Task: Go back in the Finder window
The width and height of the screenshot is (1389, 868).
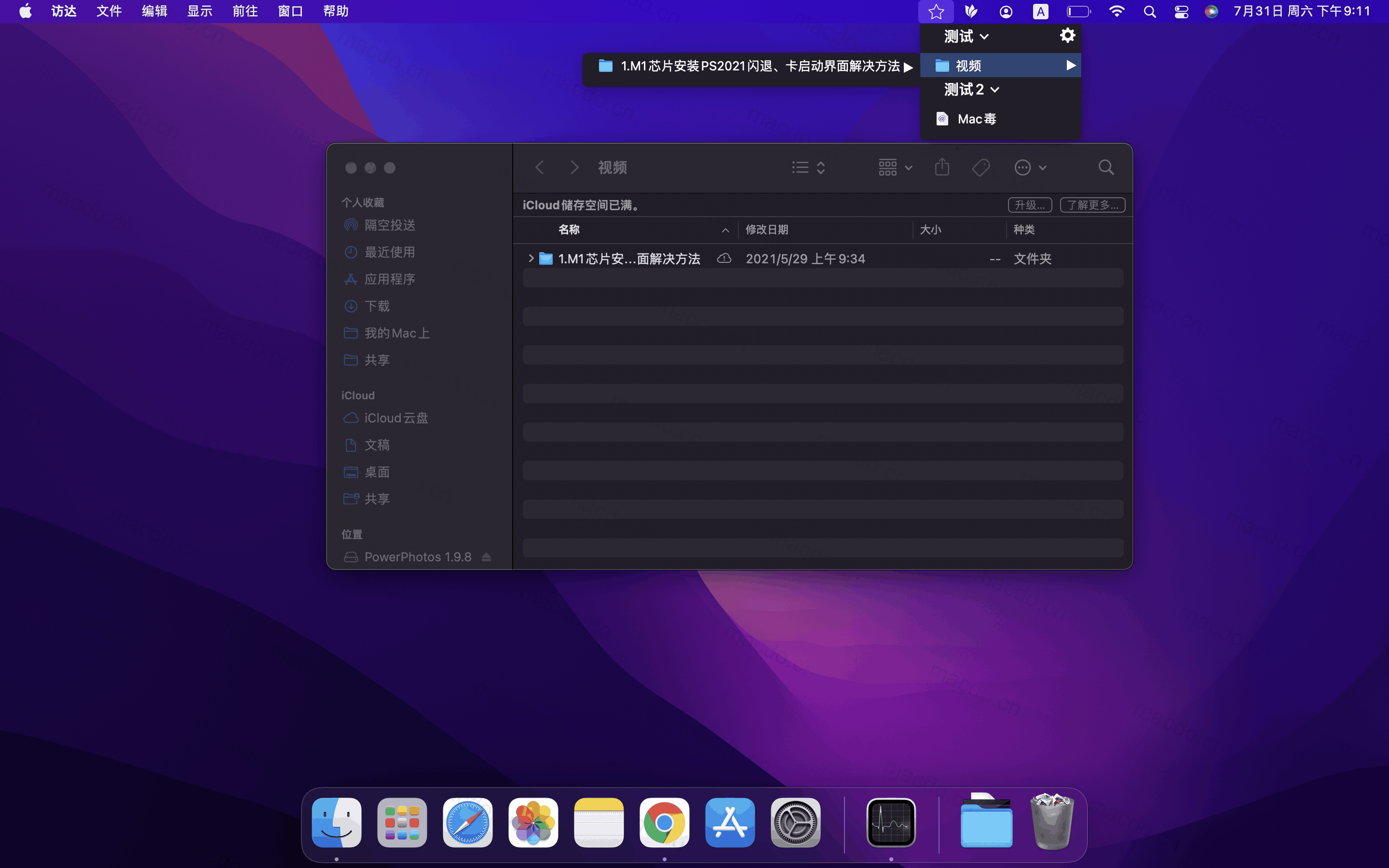Action: click(539, 167)
